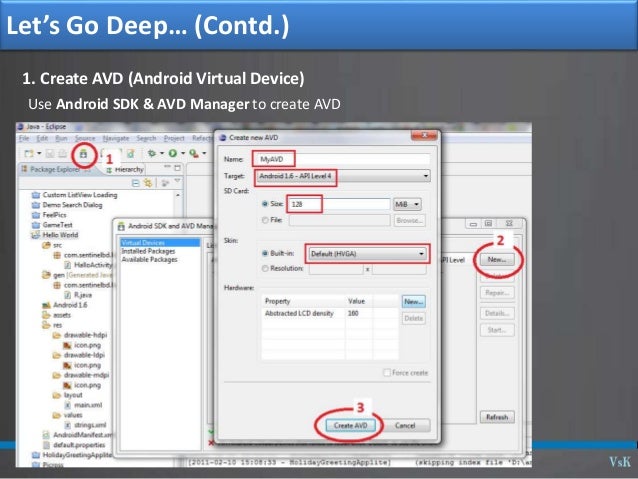This screenshot has width=638, height=479.
Task: Click the green Debug bug icon
Action: tap(152, 153)
